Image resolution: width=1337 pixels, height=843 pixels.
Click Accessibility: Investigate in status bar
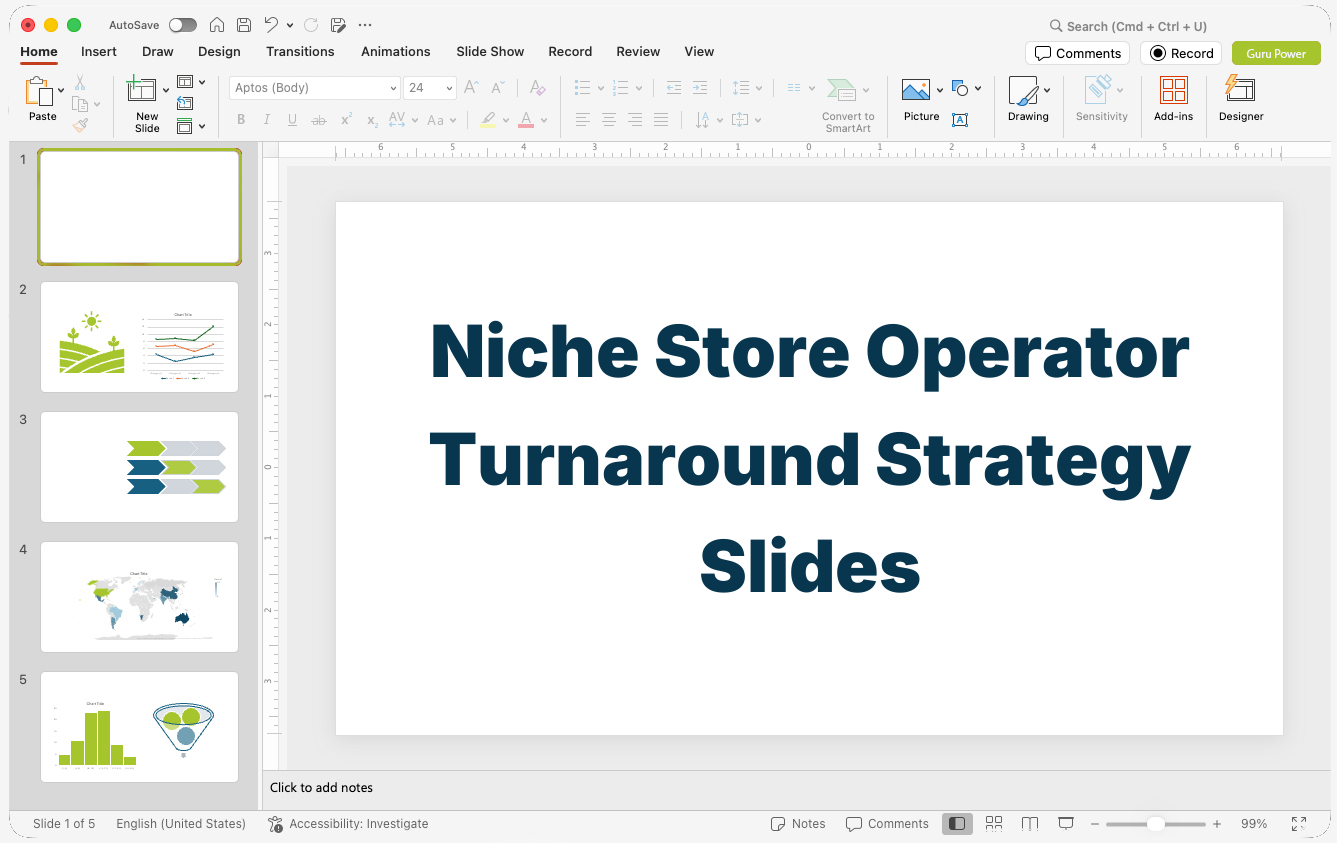click(x=348, y=824)
